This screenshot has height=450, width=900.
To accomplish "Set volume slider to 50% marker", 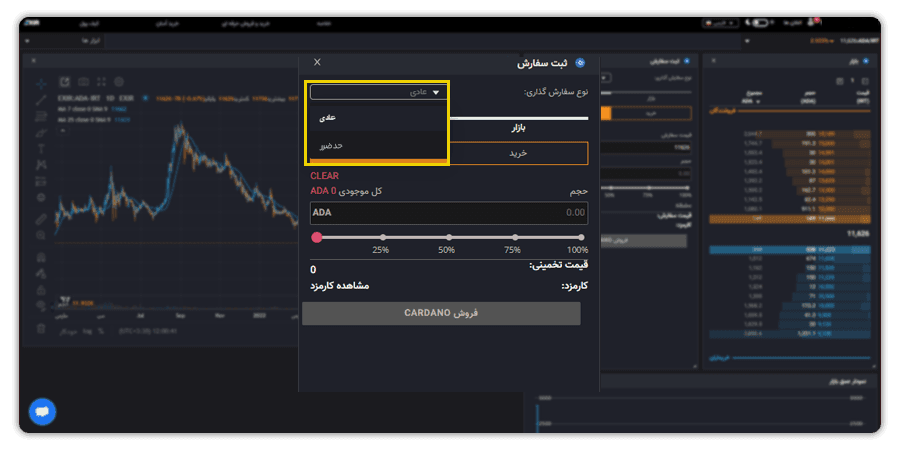I will [449, 237].
